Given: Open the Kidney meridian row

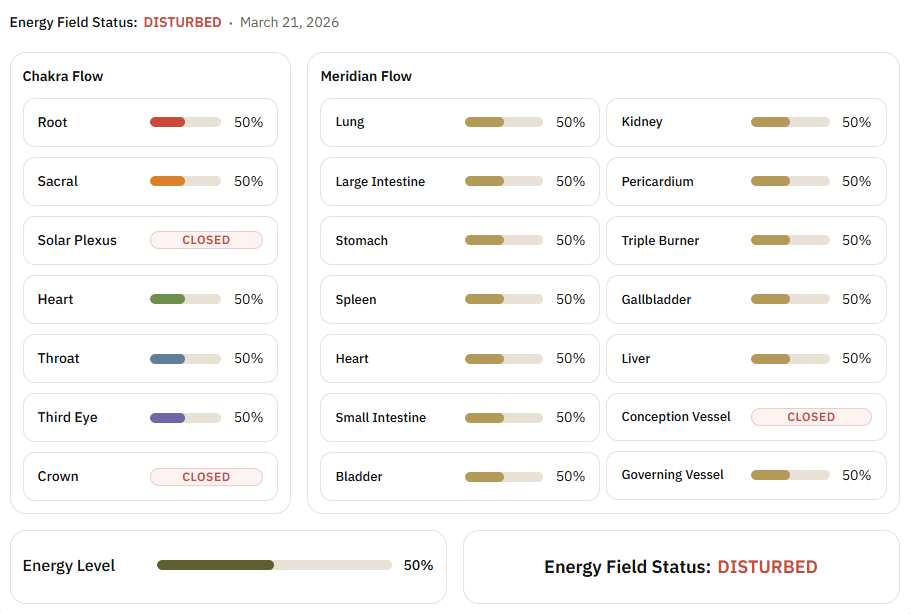Looking at the screenshot, I should pos(746,122).
